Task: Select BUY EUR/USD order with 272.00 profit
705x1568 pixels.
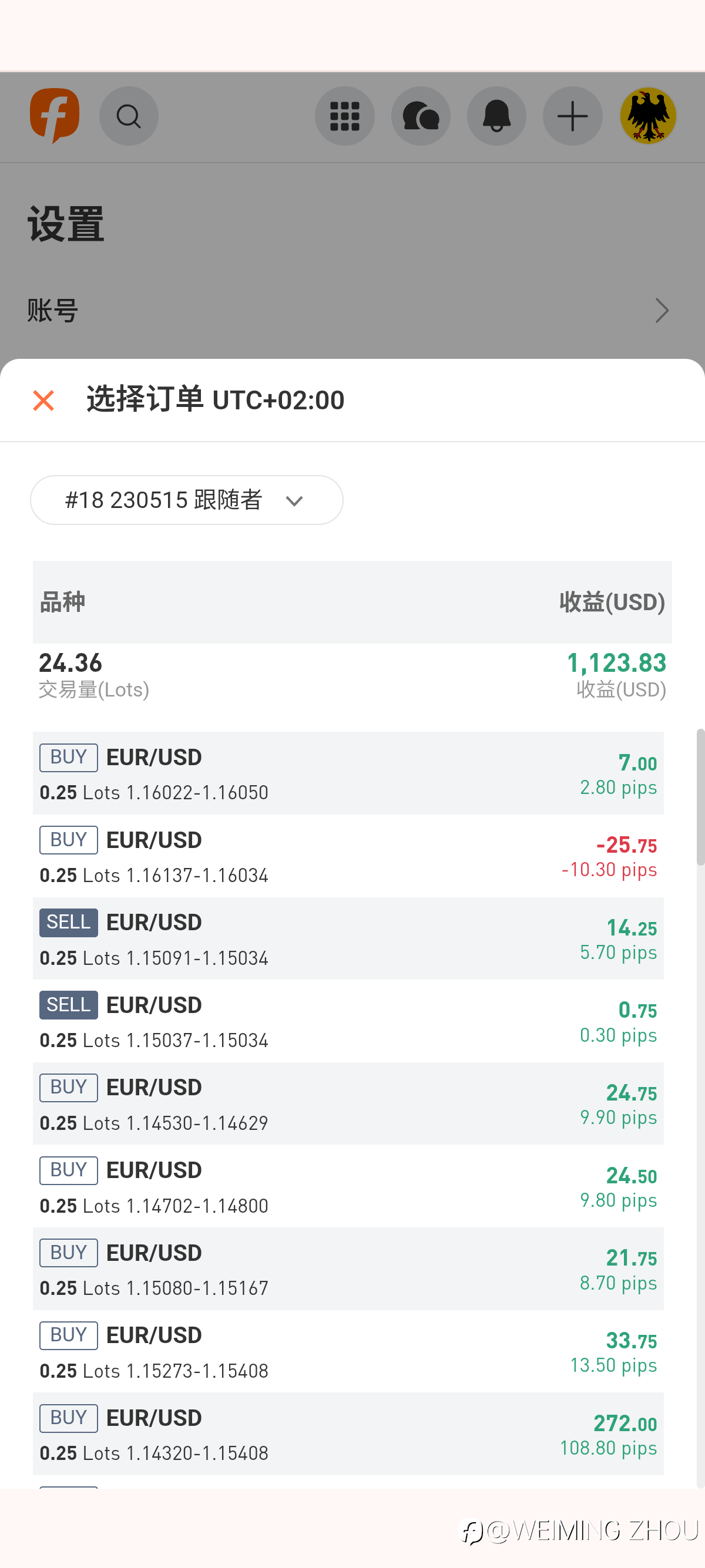Action: click(348, 1434)
